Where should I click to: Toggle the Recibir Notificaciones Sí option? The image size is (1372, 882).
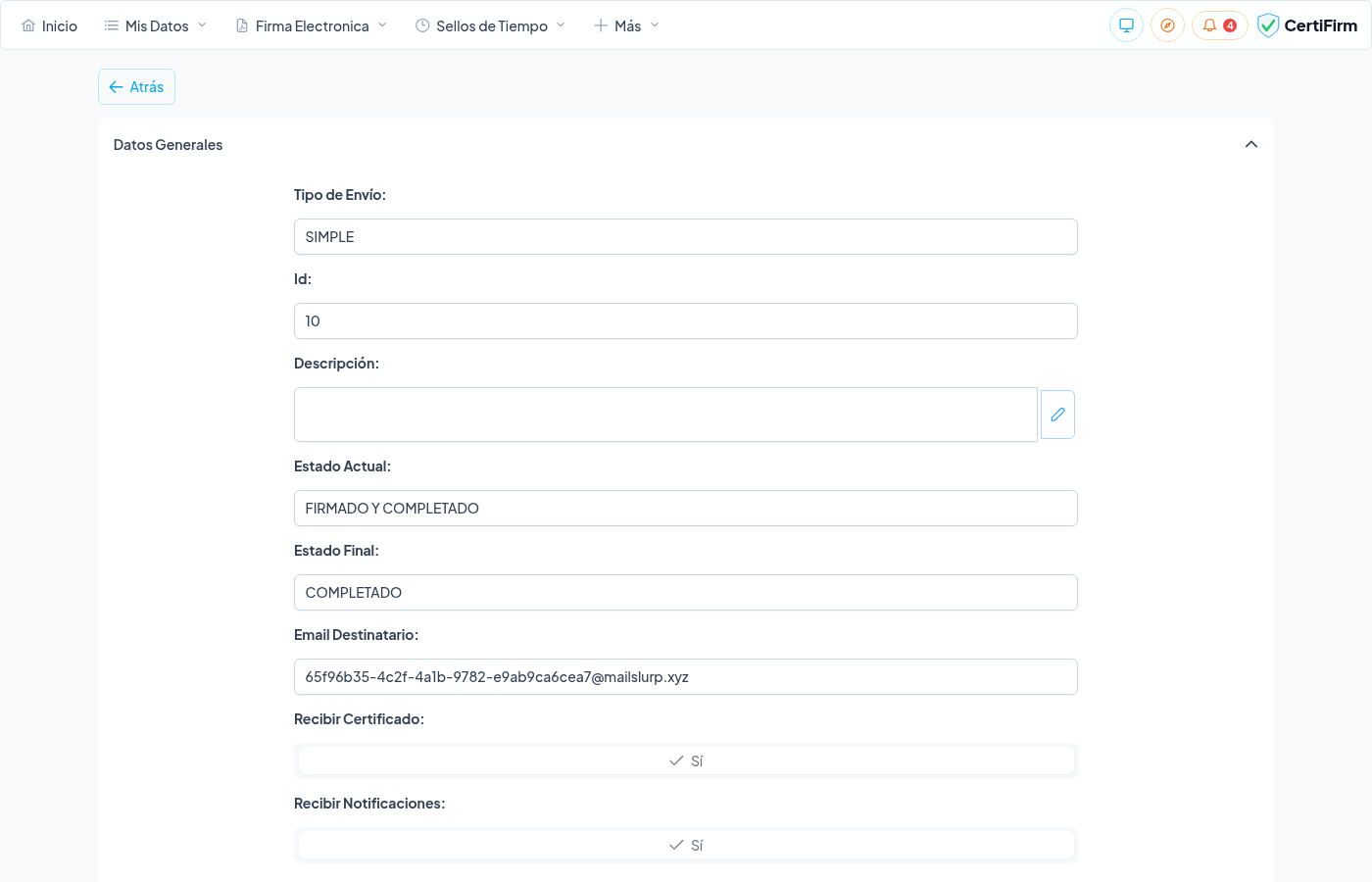coord(686,846)
